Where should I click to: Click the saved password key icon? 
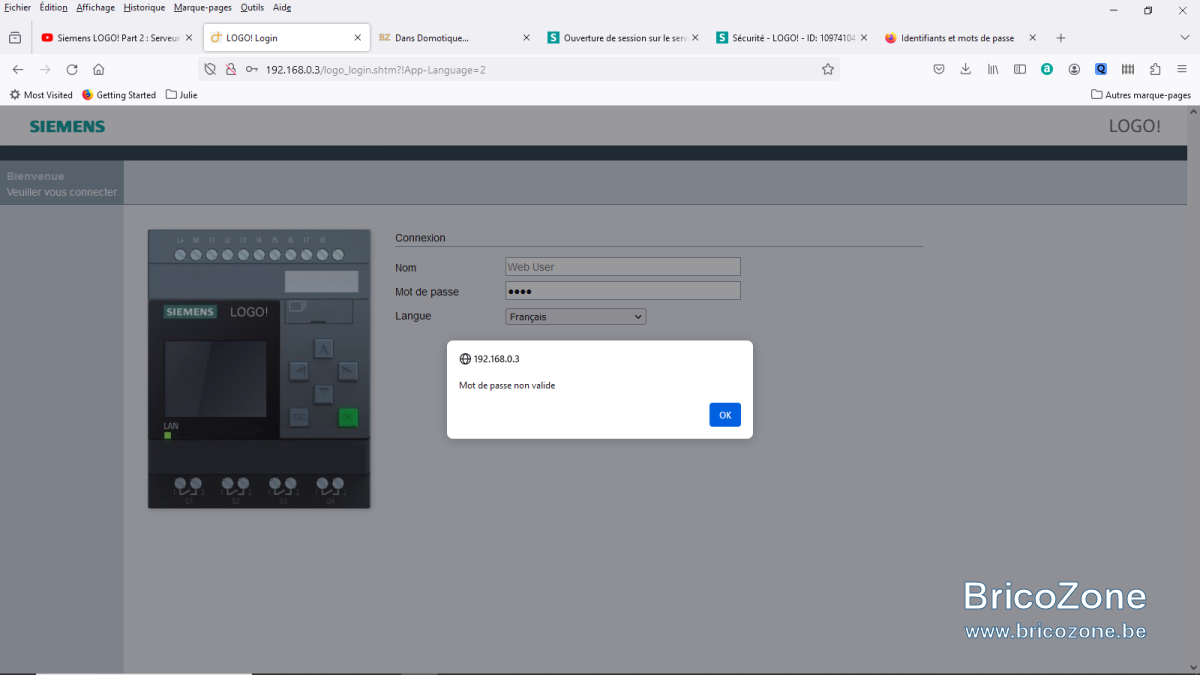(251, 69)
